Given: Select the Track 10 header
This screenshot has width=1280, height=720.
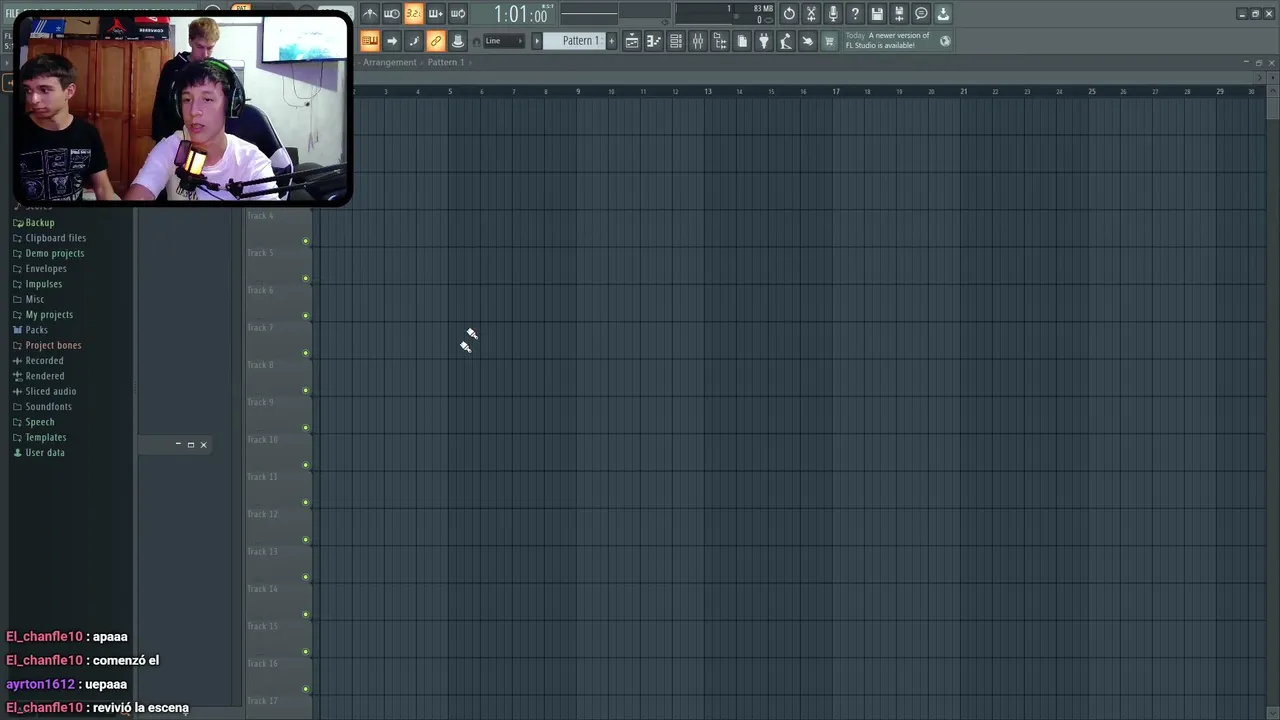Looking at the screenshot, I should [x=279, y=452].
